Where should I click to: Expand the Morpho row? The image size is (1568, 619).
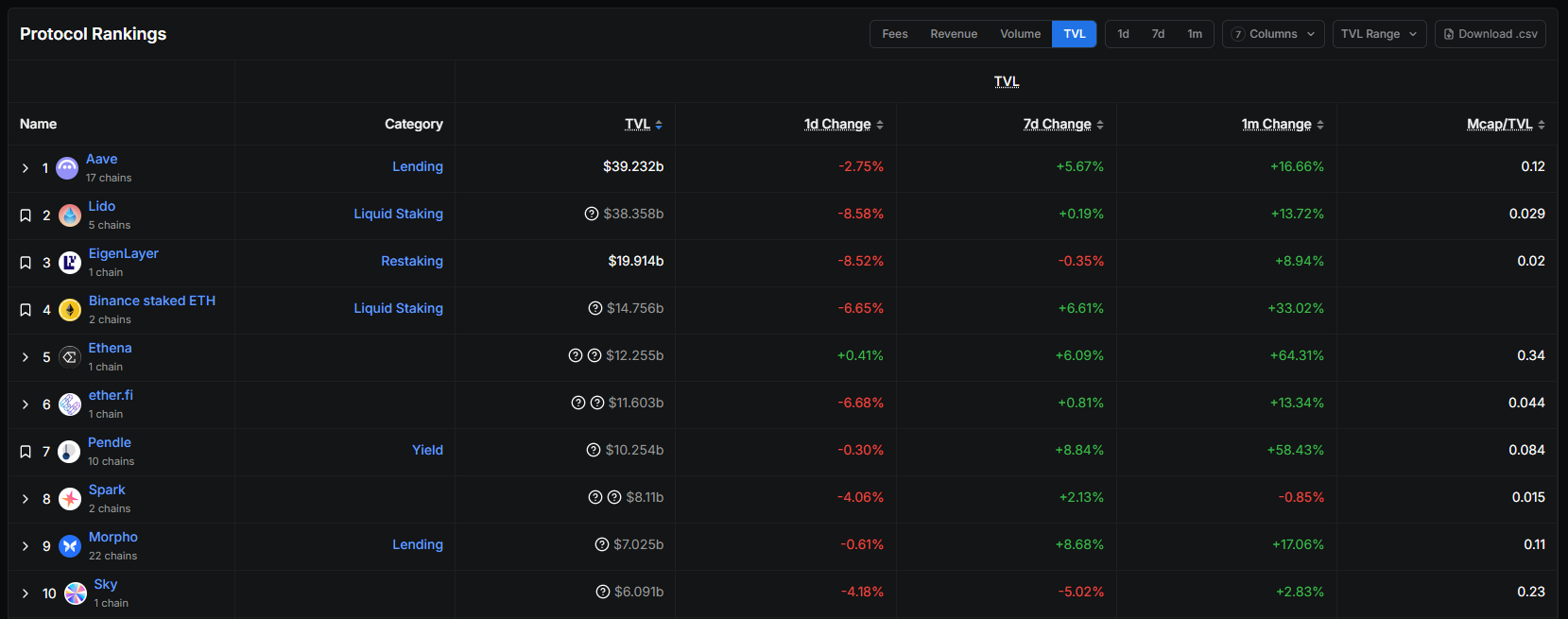26,546
